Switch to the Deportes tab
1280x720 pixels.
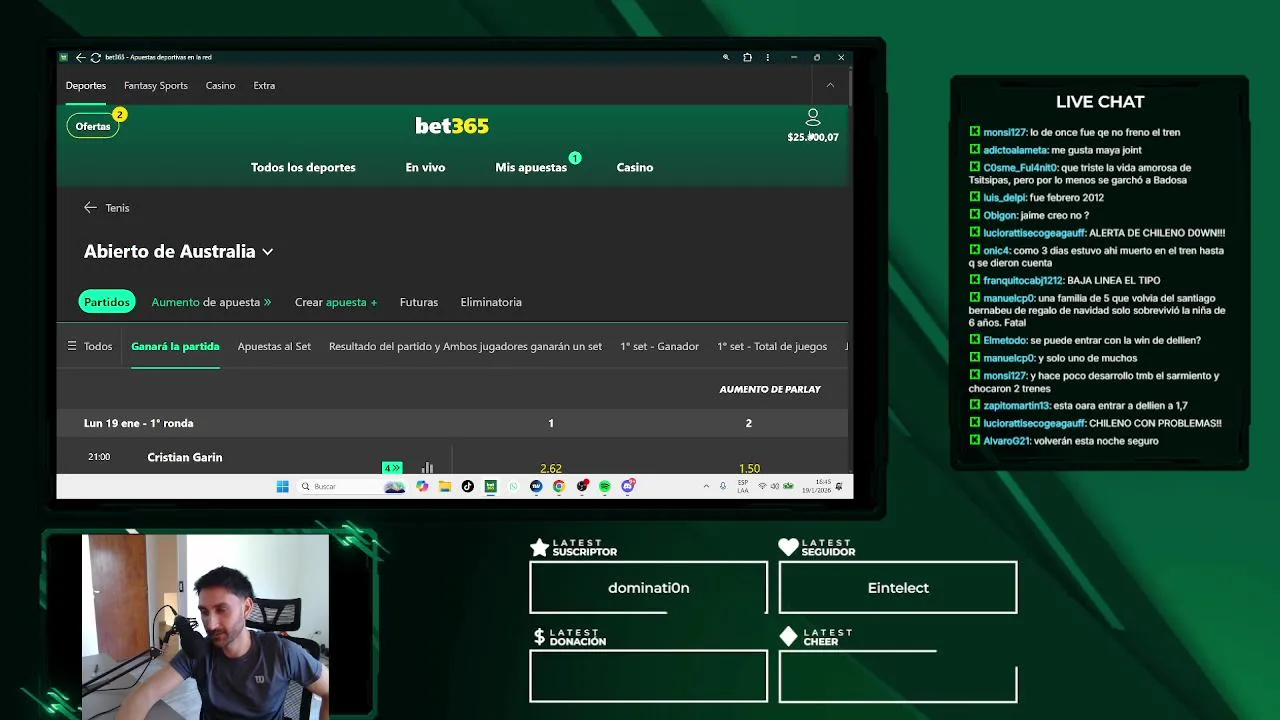click(x=86, y=85)
